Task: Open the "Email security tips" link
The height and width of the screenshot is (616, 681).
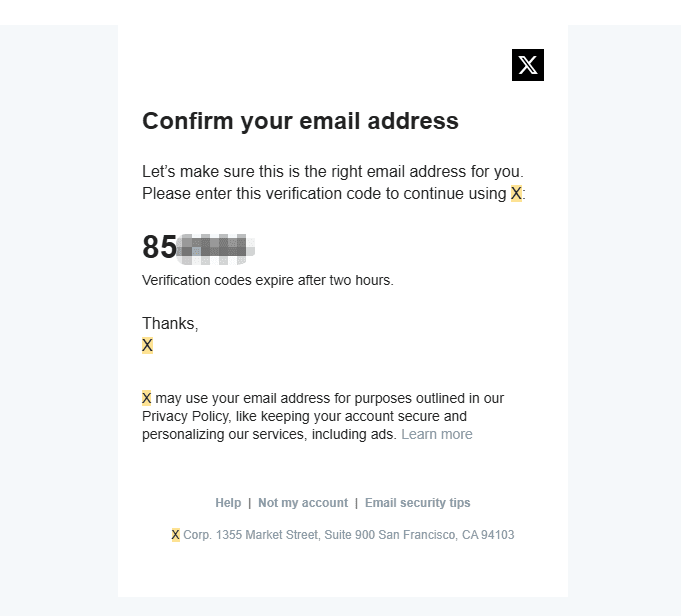Action: tap(417, 503)
